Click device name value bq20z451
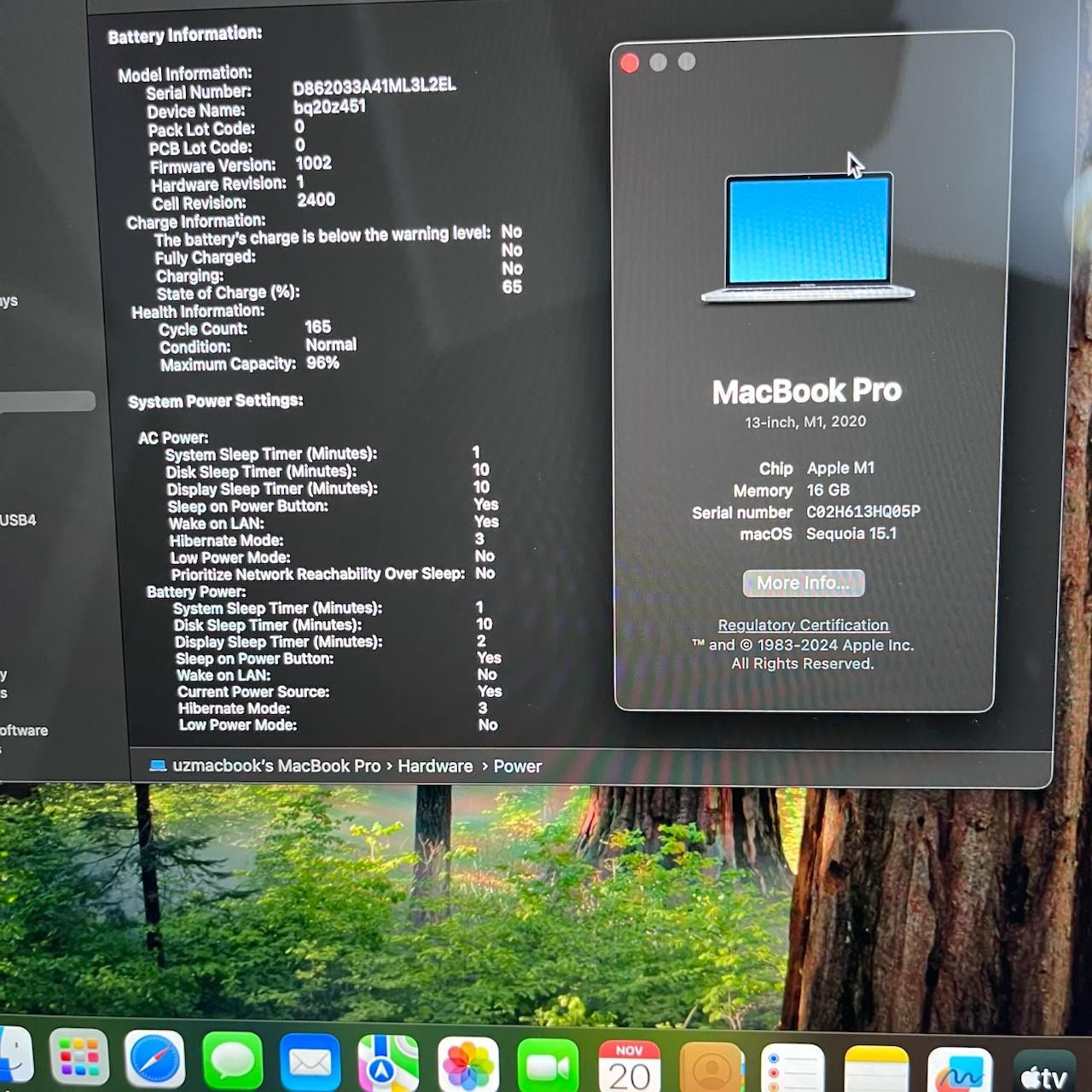This screenshot has width=1092, height=1092. click(329, 107)
